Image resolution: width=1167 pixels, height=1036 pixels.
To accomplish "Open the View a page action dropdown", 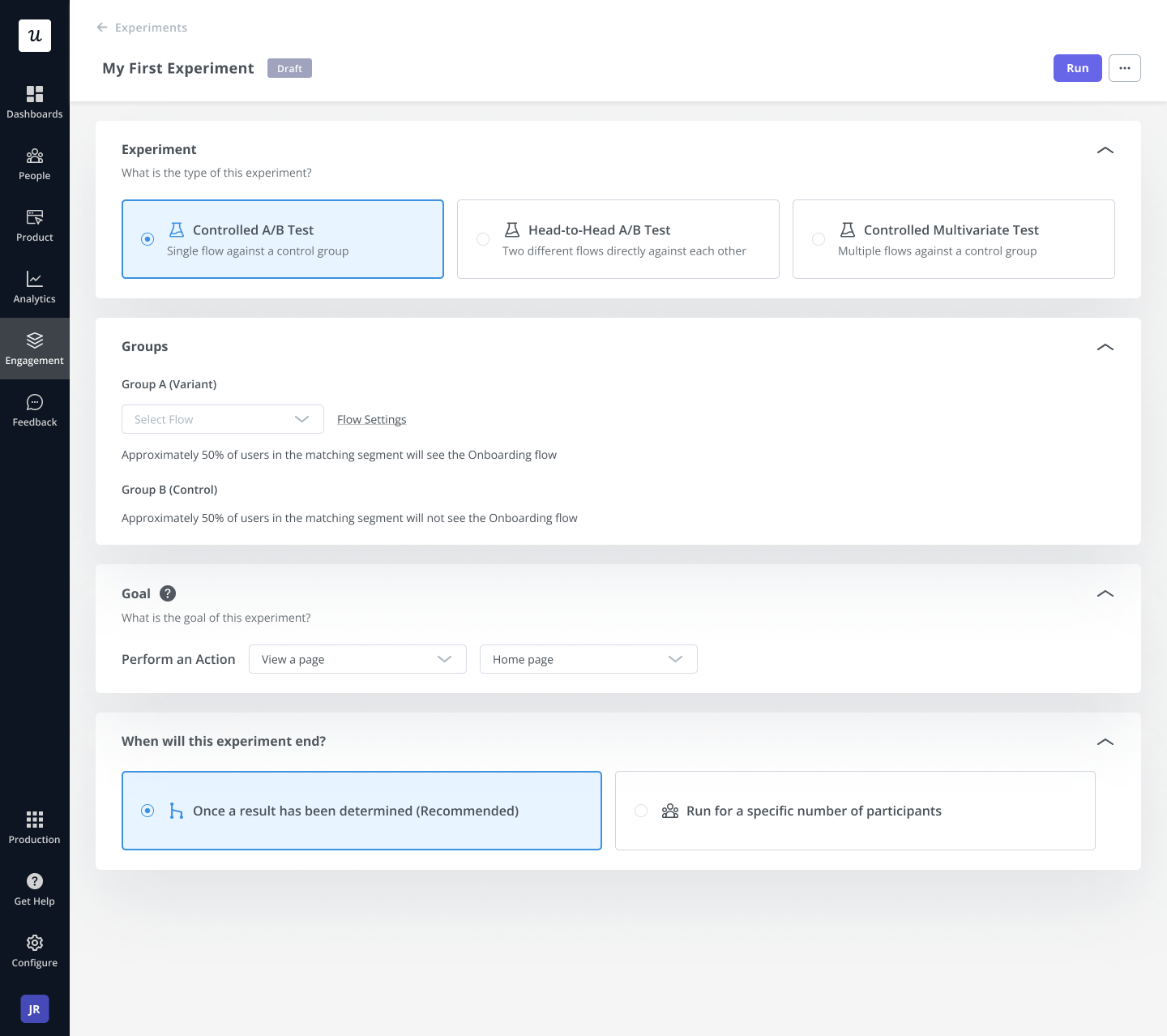I will [357, 659].
